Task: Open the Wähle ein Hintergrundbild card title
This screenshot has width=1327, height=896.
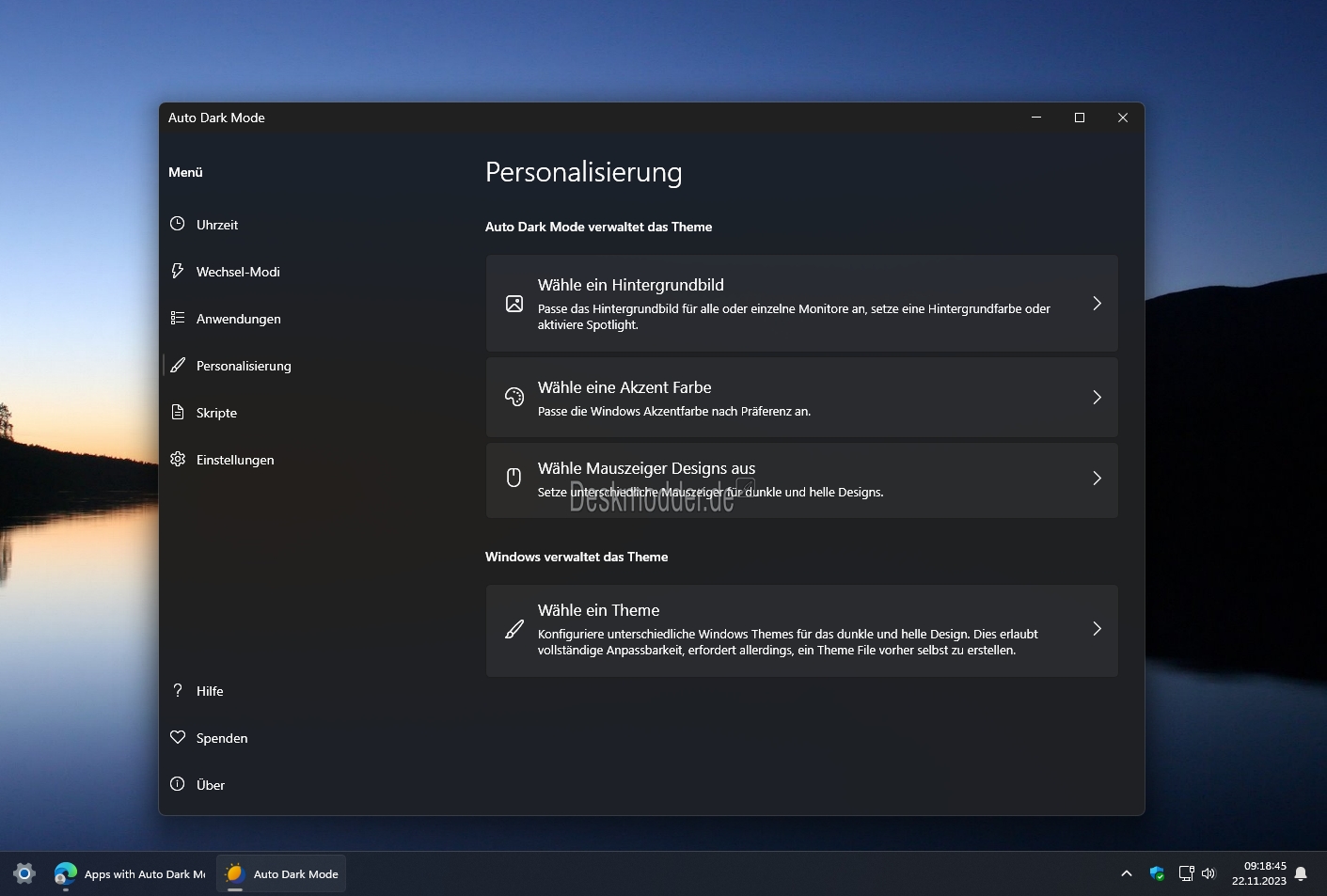Action: (630, 285)
